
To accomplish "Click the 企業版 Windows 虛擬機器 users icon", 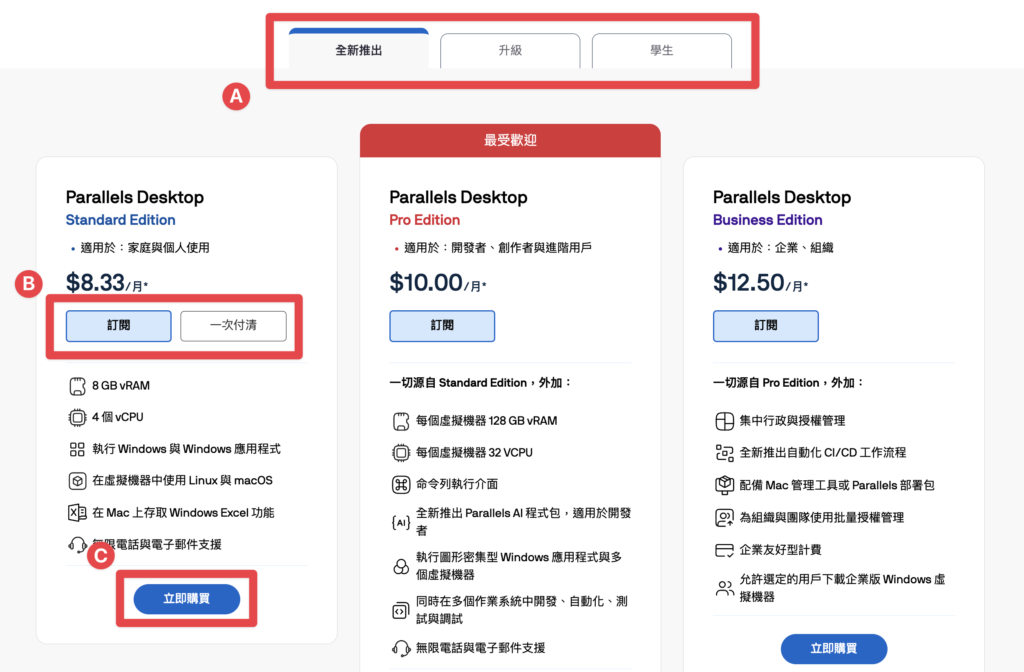I will pyautogui.click(x=724, y=588).
